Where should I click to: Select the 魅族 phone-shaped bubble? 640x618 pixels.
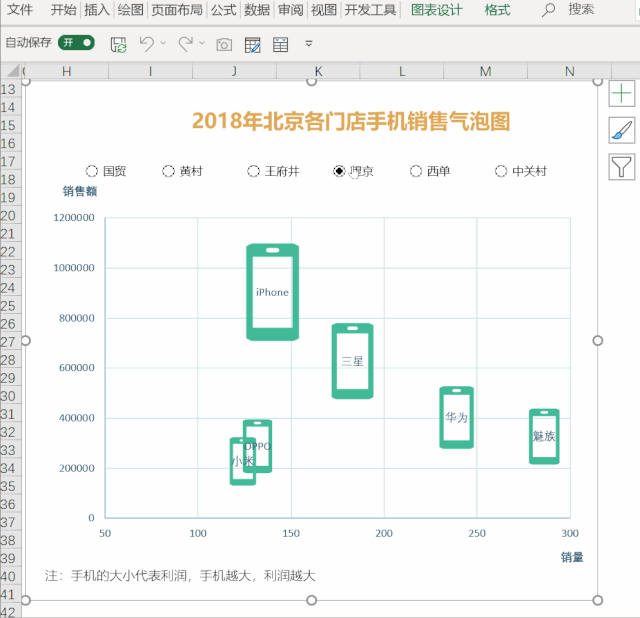pyautogui.click(x=544, y=436)
